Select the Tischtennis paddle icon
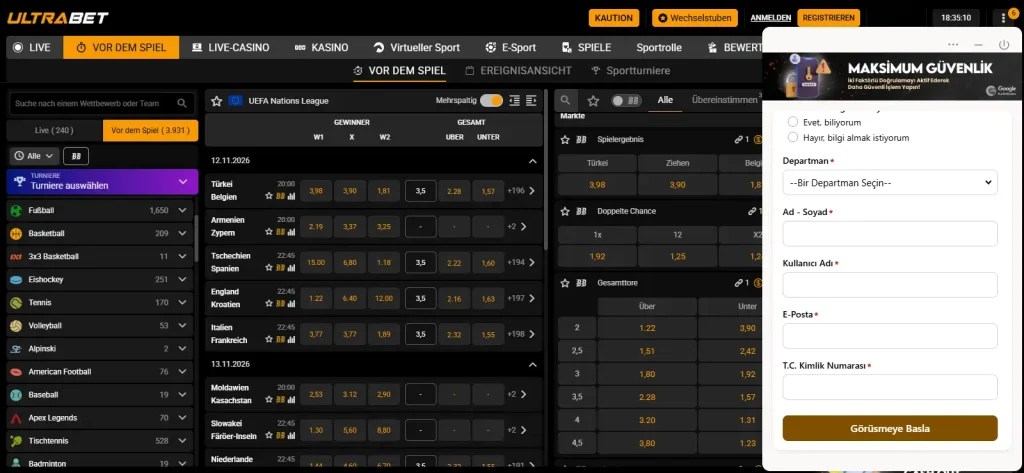This screenshot has height=473, width=1024. coord(16,441)
